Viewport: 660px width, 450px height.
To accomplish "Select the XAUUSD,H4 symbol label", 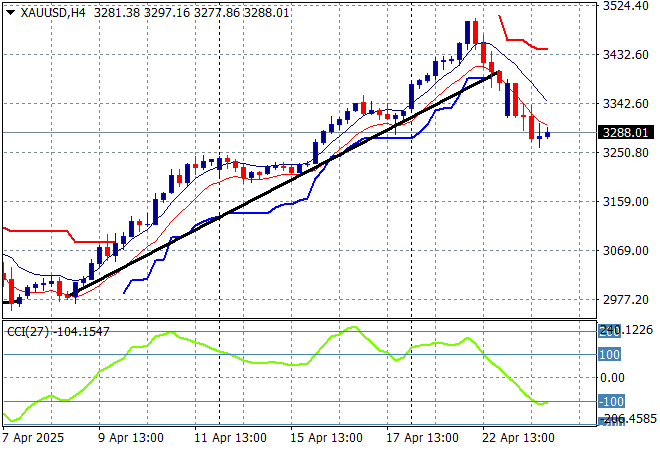I will [53, 13].
